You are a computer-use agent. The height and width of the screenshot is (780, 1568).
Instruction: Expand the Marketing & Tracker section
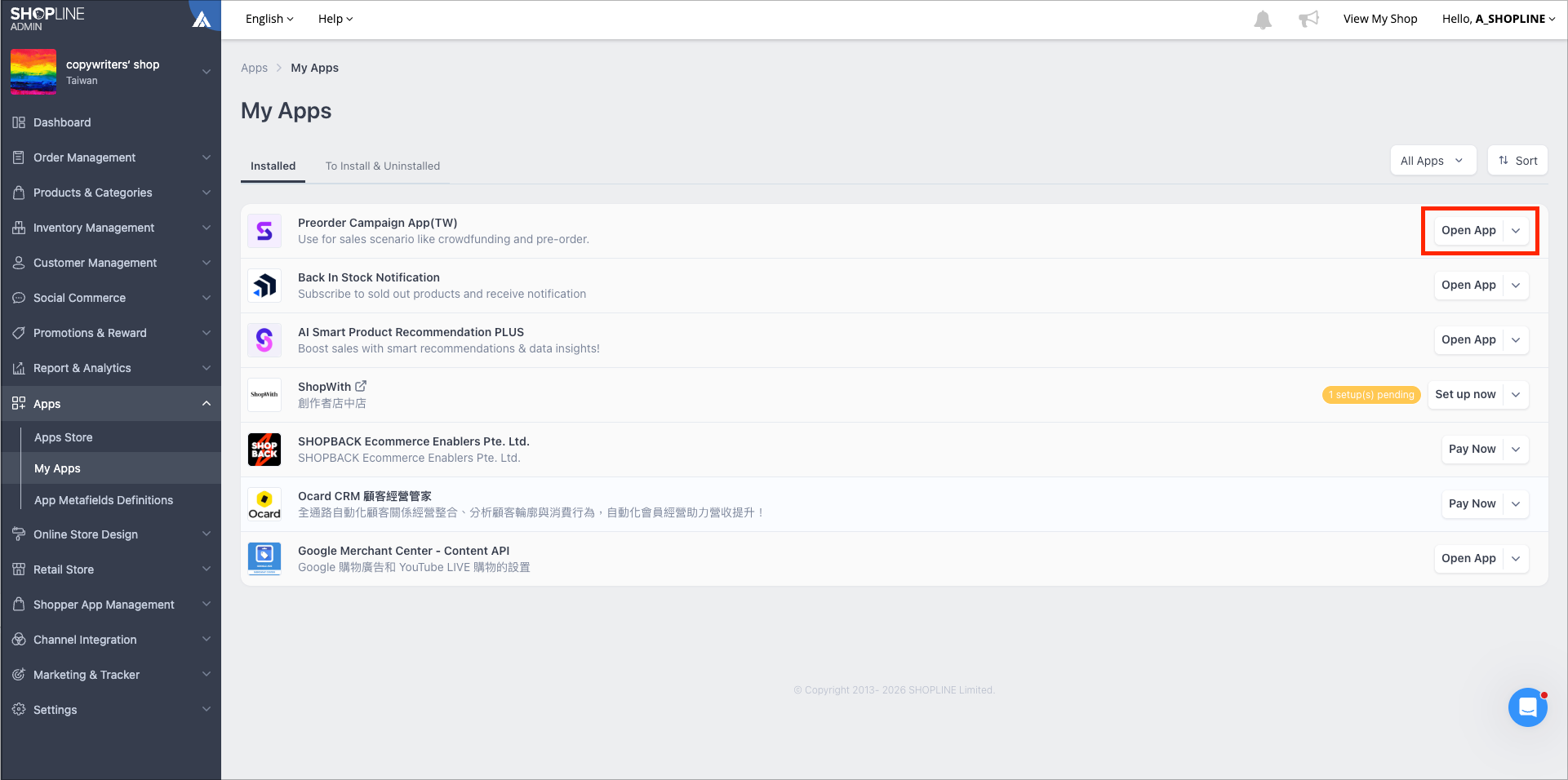[x=207, y=675]
